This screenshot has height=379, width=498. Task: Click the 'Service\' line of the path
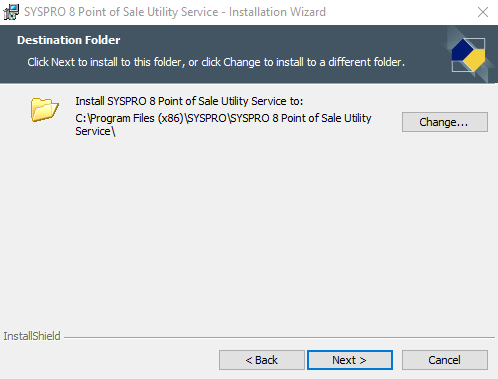pos(95,131)
